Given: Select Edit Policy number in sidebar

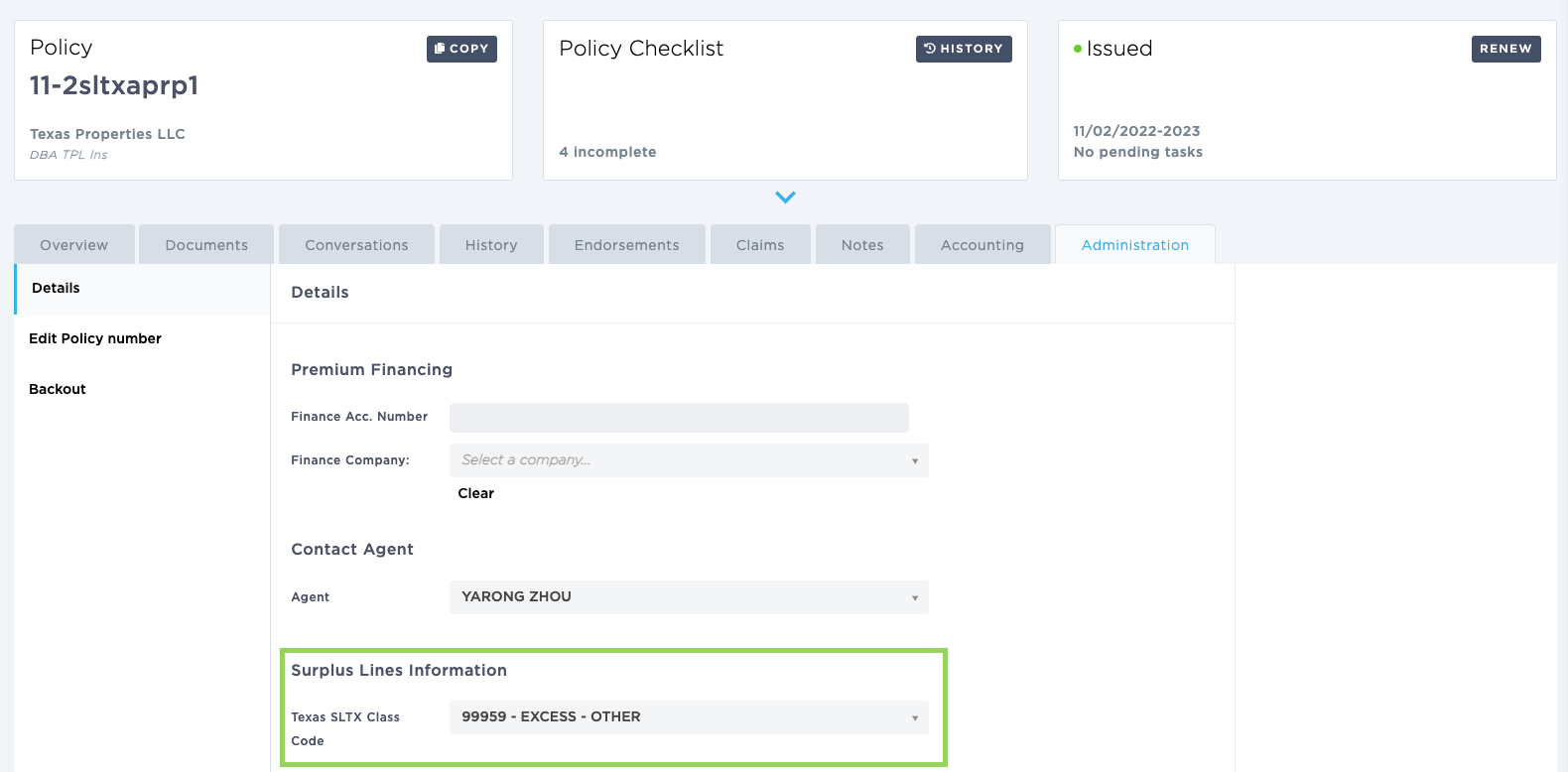Looking at the screenshot, I should point(95,338).
